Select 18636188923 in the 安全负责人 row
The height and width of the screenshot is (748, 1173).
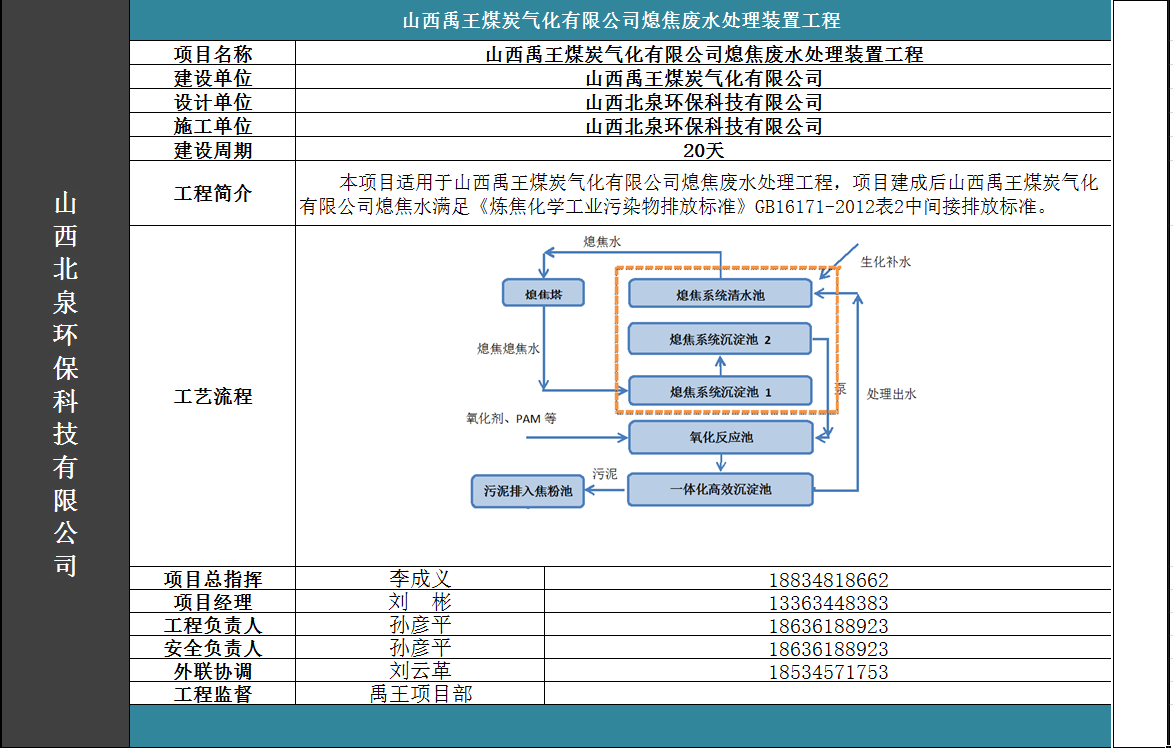coord(828,649)
